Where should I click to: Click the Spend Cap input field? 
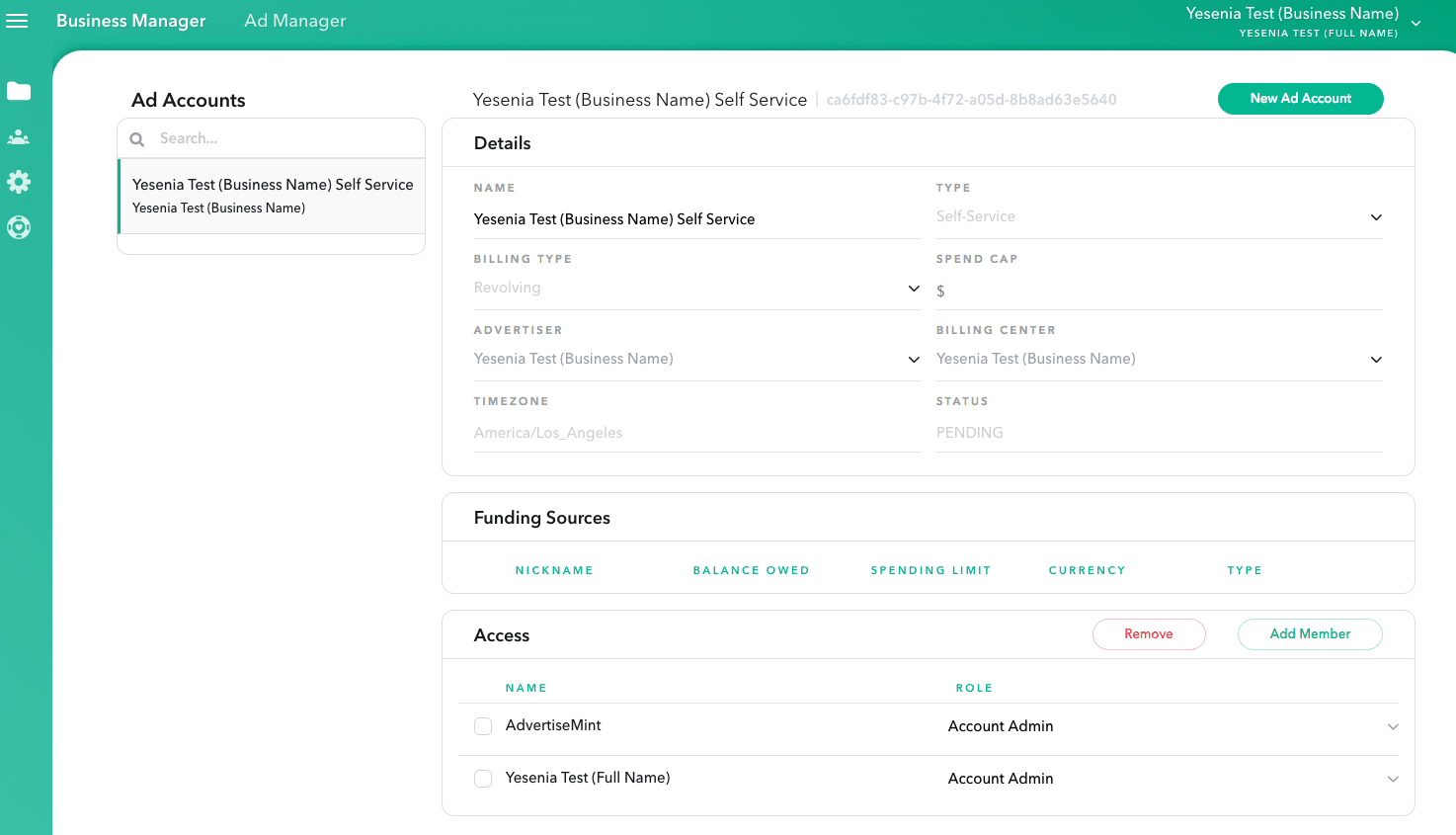[1160, 291]
